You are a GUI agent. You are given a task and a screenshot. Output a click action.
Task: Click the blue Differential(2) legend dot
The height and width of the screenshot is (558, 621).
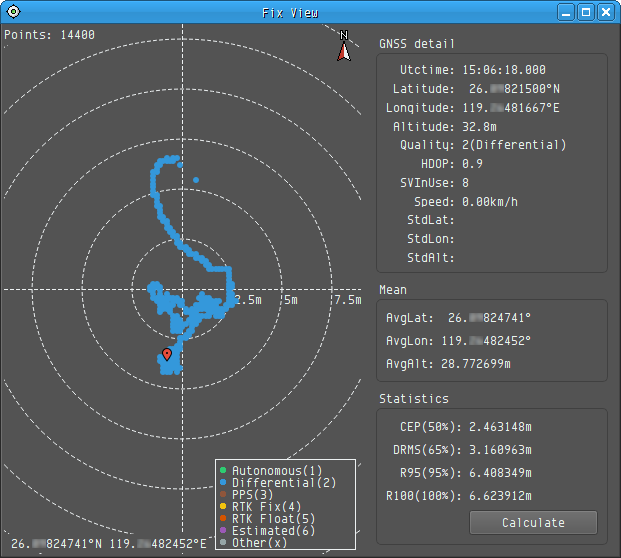(223, 482)
